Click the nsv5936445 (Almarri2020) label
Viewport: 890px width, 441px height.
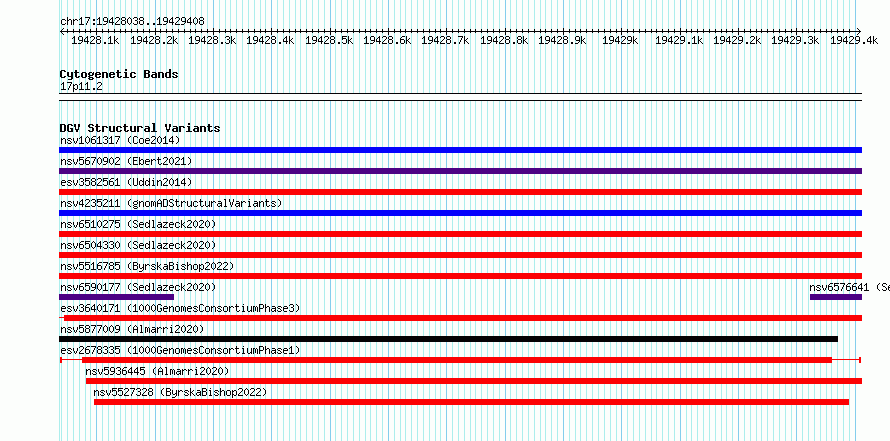(x=157, y=371)
